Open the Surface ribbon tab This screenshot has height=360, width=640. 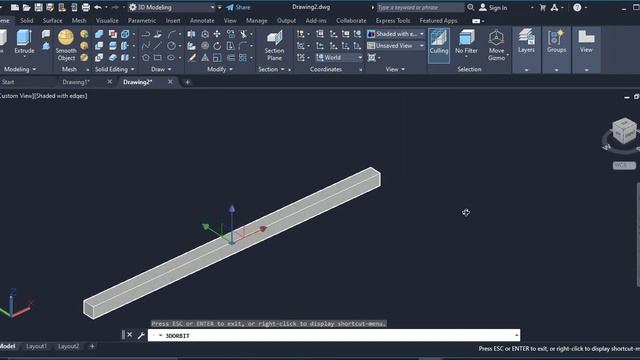coord(53,20)
